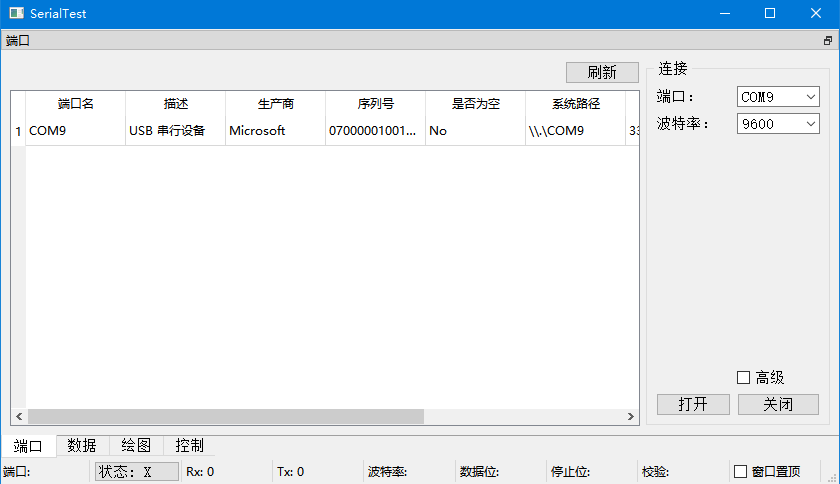The height and width of the screenshot is (484, 840).
Task: Click the 端口 status bar label
Action: 17,472
